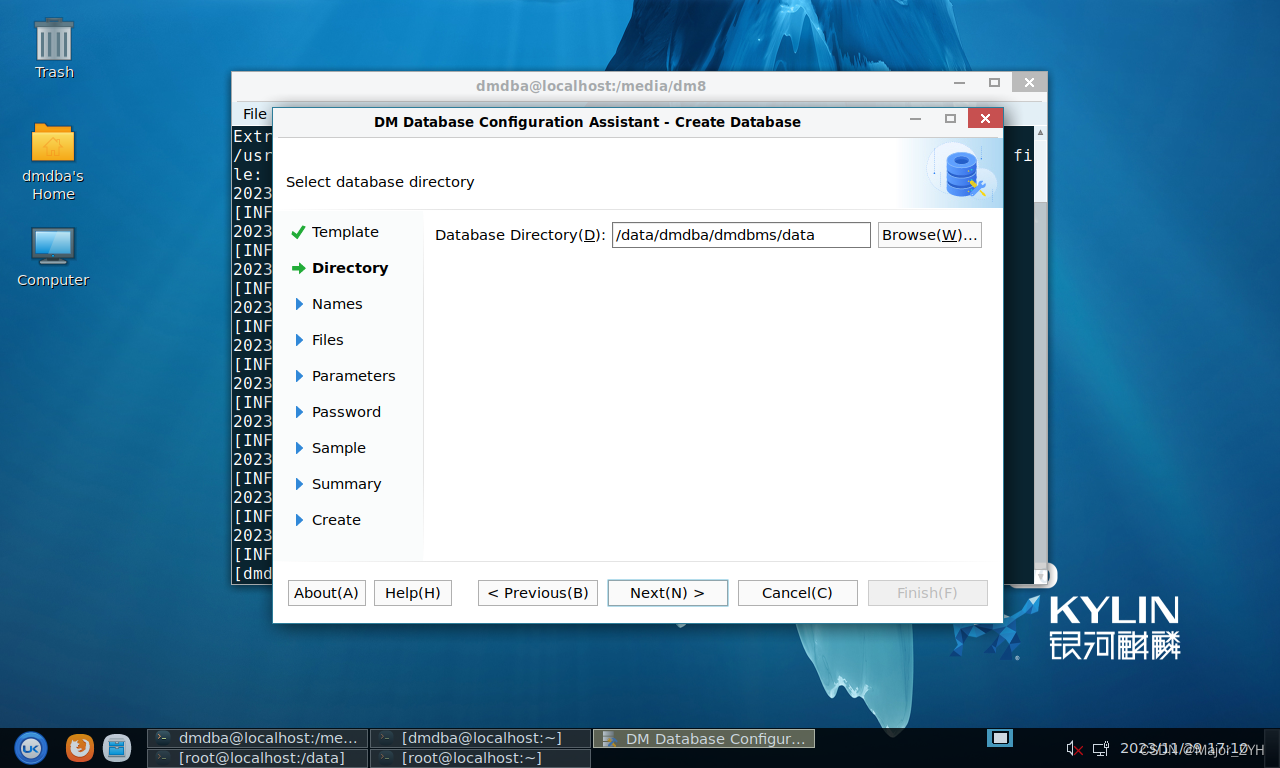This screenshot has width=1280, height=768.
Task: Select the Parameters step in sidebar
Action: pyautogui.click(x=353, y=376)
